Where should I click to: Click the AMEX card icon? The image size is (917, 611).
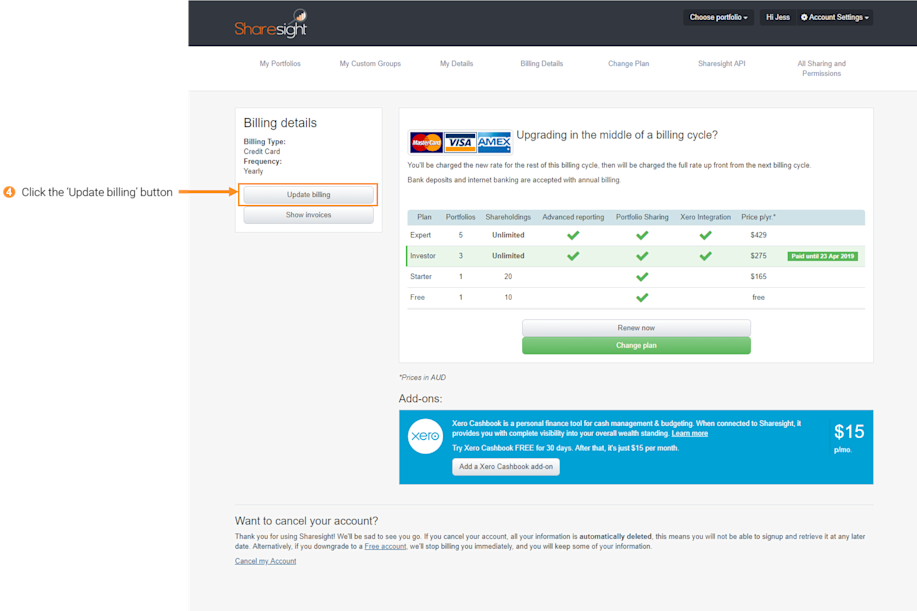pos(494,142)
